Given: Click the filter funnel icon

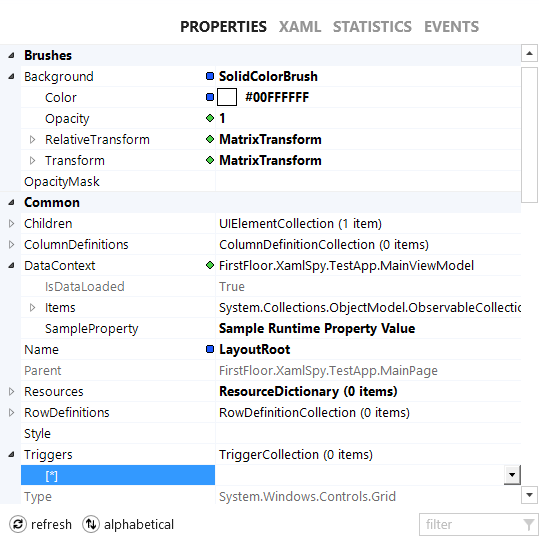Looking at the screenshot, I should (529, 525).
